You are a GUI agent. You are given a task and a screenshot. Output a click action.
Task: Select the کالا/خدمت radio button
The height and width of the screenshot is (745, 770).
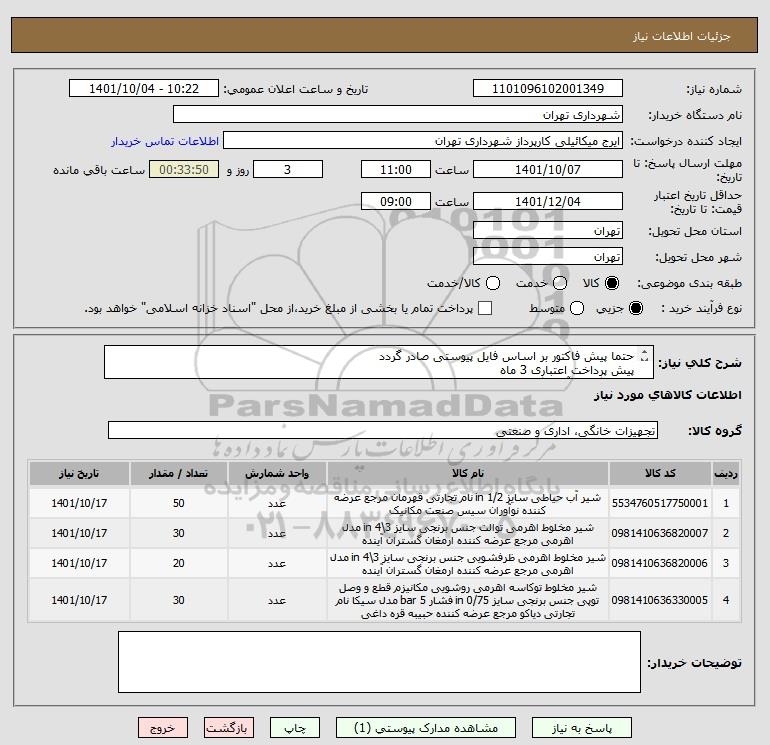tap(493, 283)
